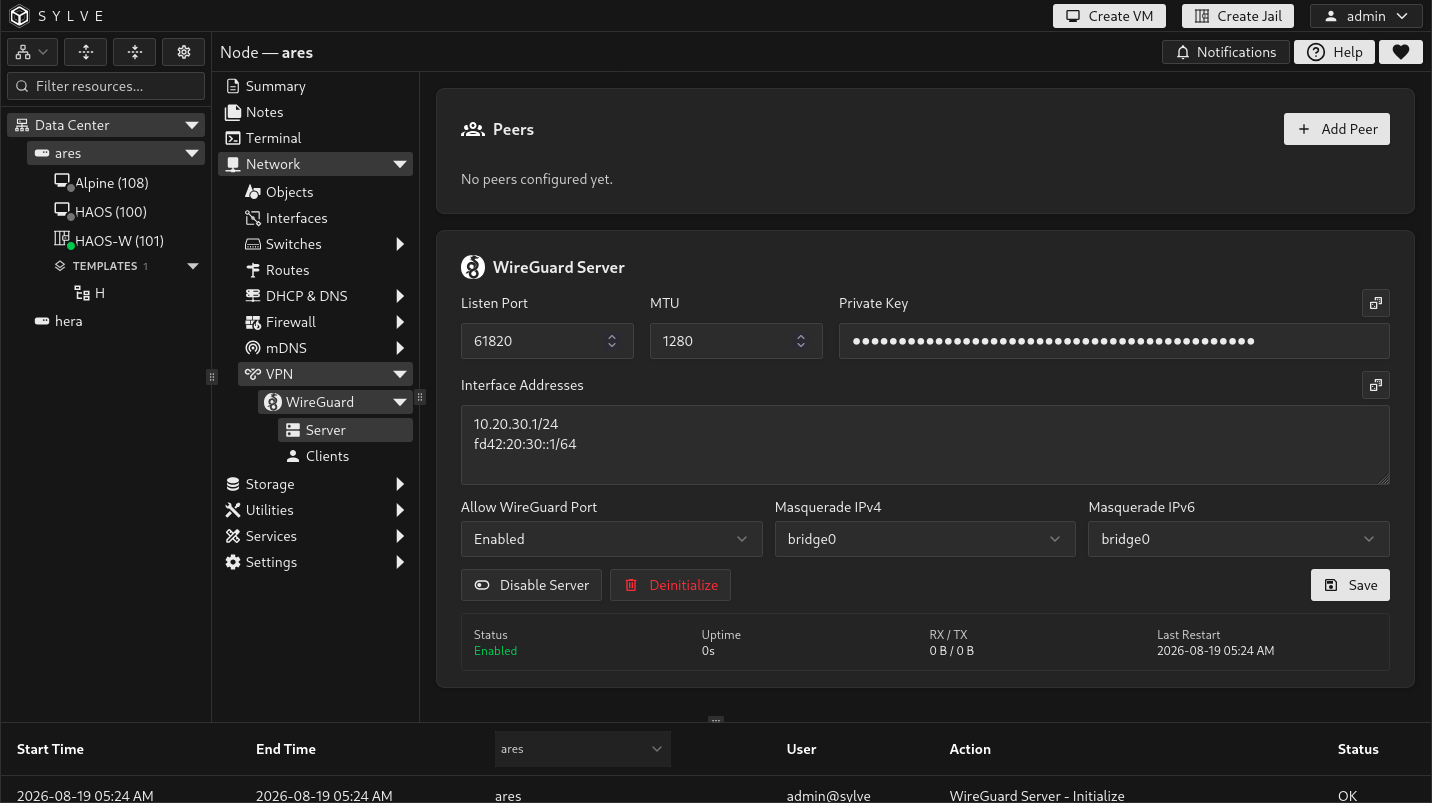
Task: Click Disable Server toggle button
Action: click(x=531, y=585)
